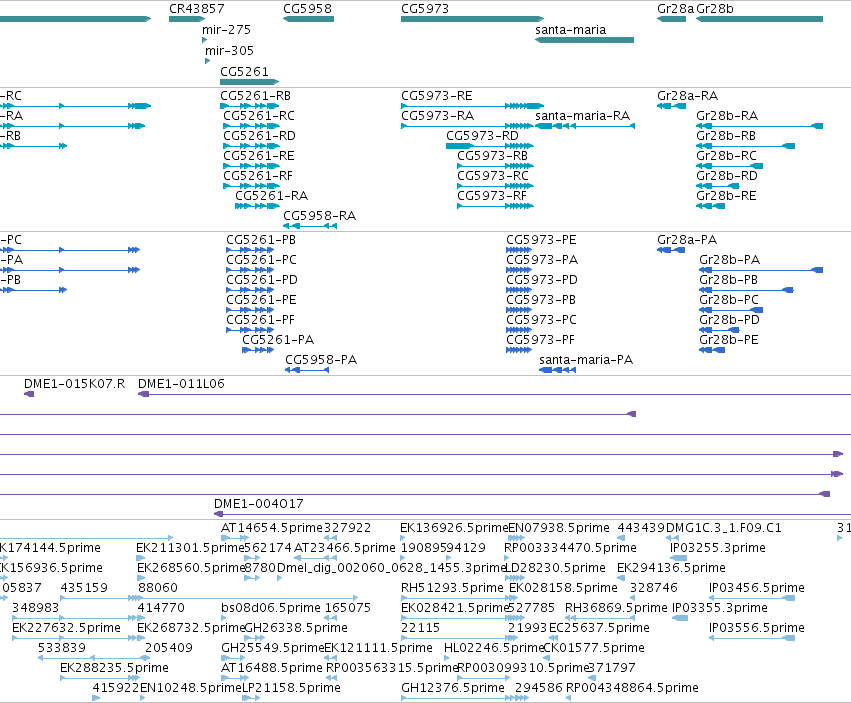The height and width of the screenshot is (703, 851).
Task: Select the Gr28b-PD protein label
Action: (729, 320)
